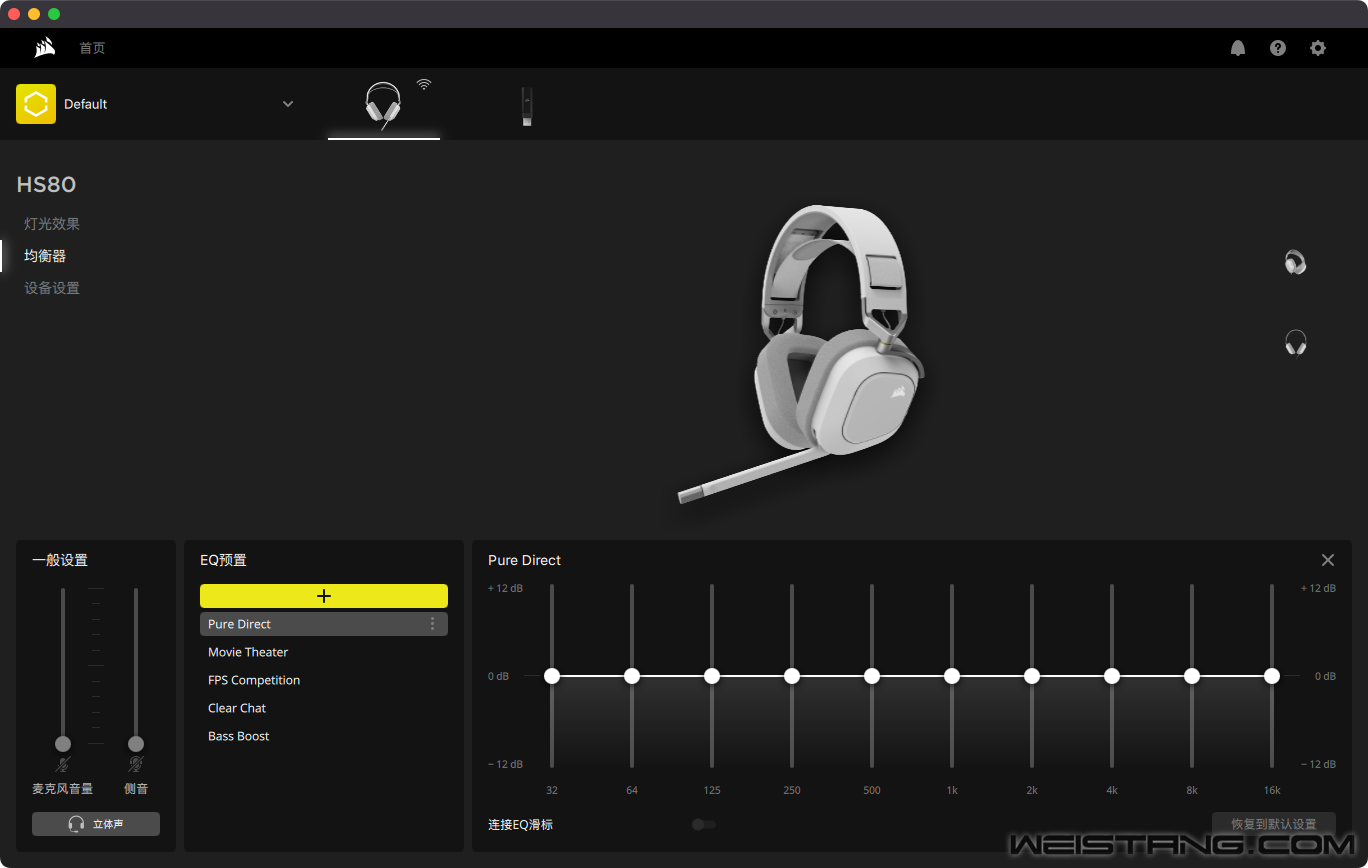
Task: Toggle the 连接EQ滑标 switch
Action: (704, 825)
